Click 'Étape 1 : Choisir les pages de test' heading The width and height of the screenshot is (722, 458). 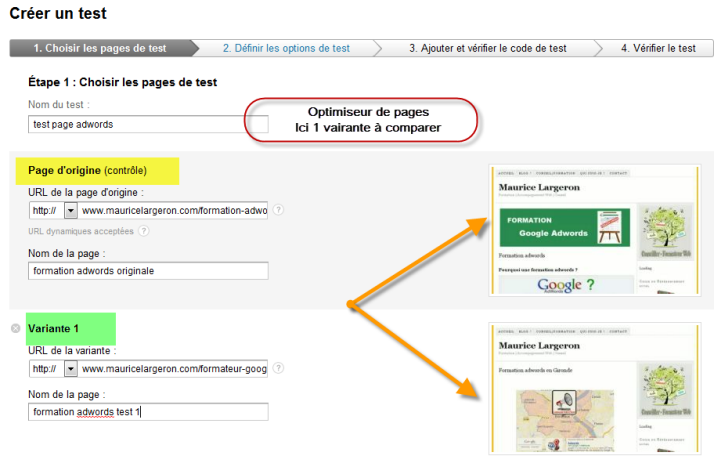coord(122,82)
